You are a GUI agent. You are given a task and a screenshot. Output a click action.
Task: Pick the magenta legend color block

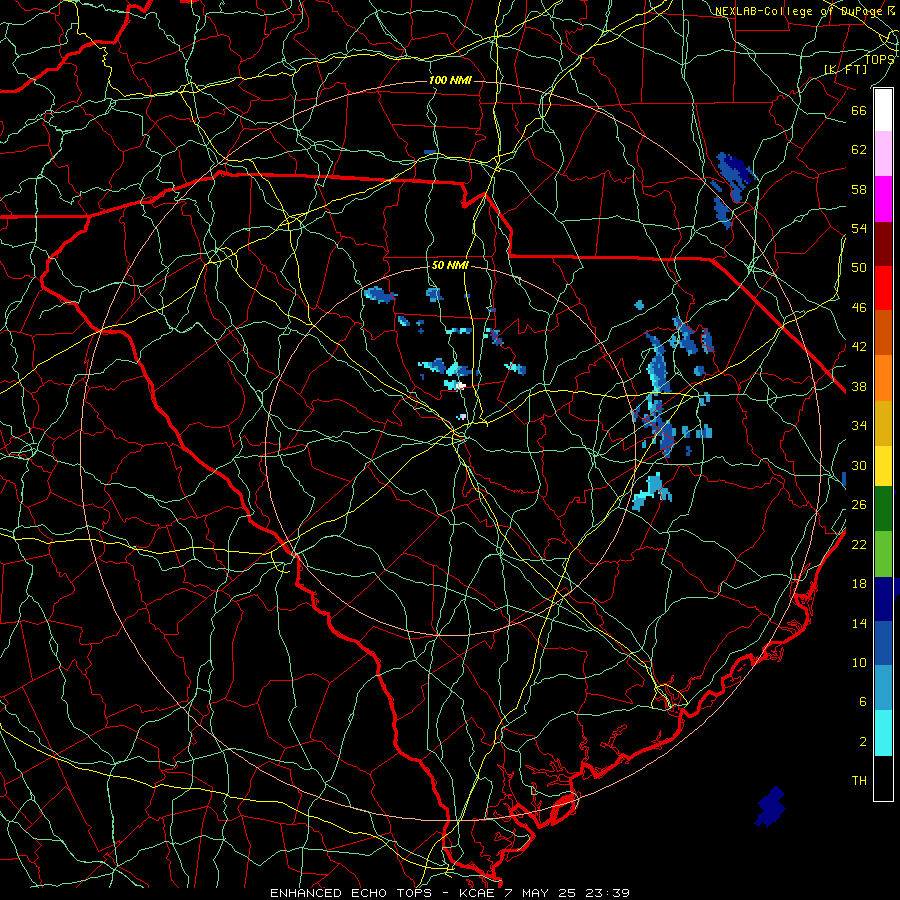883,199
